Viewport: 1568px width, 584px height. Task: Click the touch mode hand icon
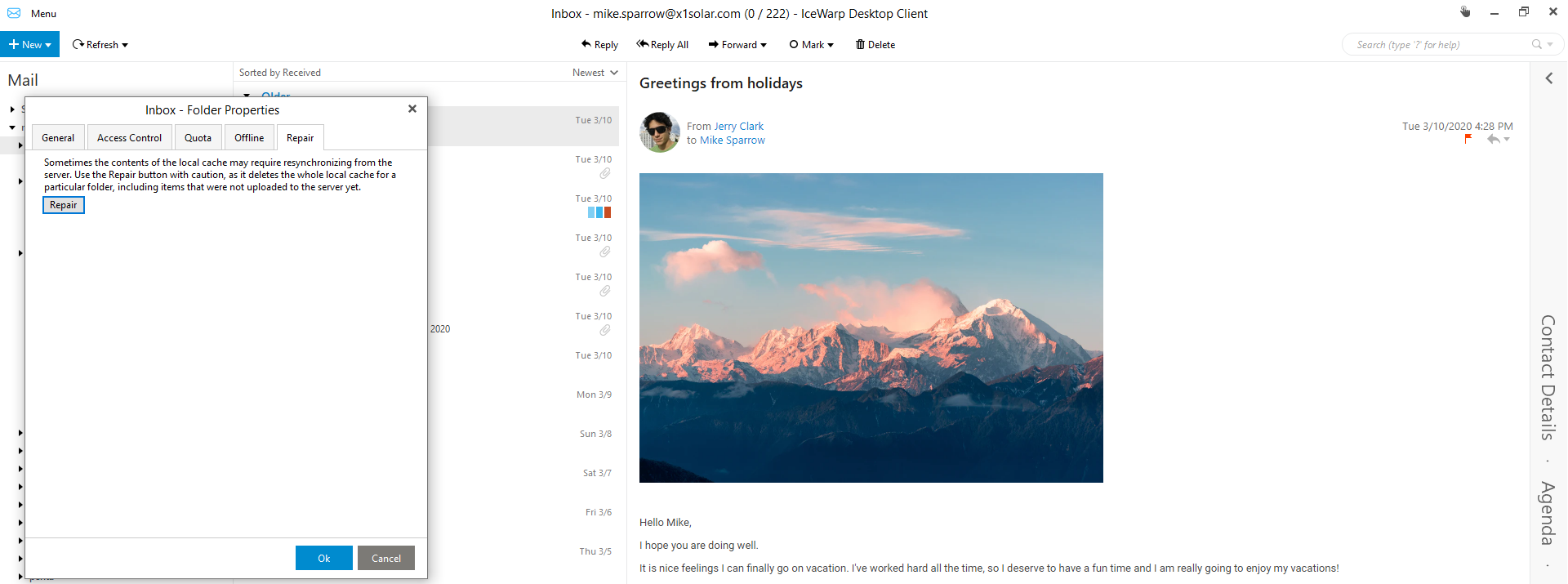coord(1465,12)
